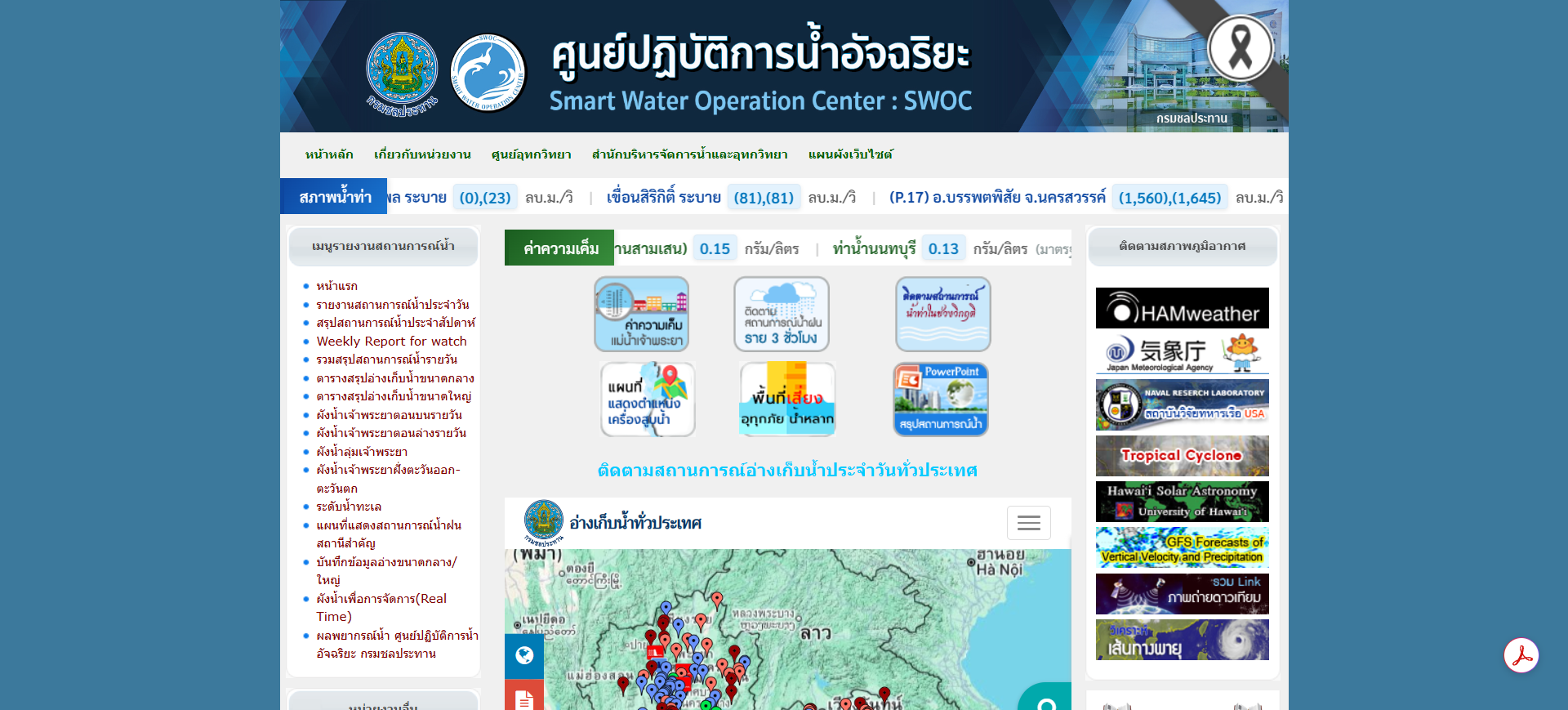Click the red document icon on the map
Image resolution: width=1568 pixels, height=710 pixels.
click(524, 696)
